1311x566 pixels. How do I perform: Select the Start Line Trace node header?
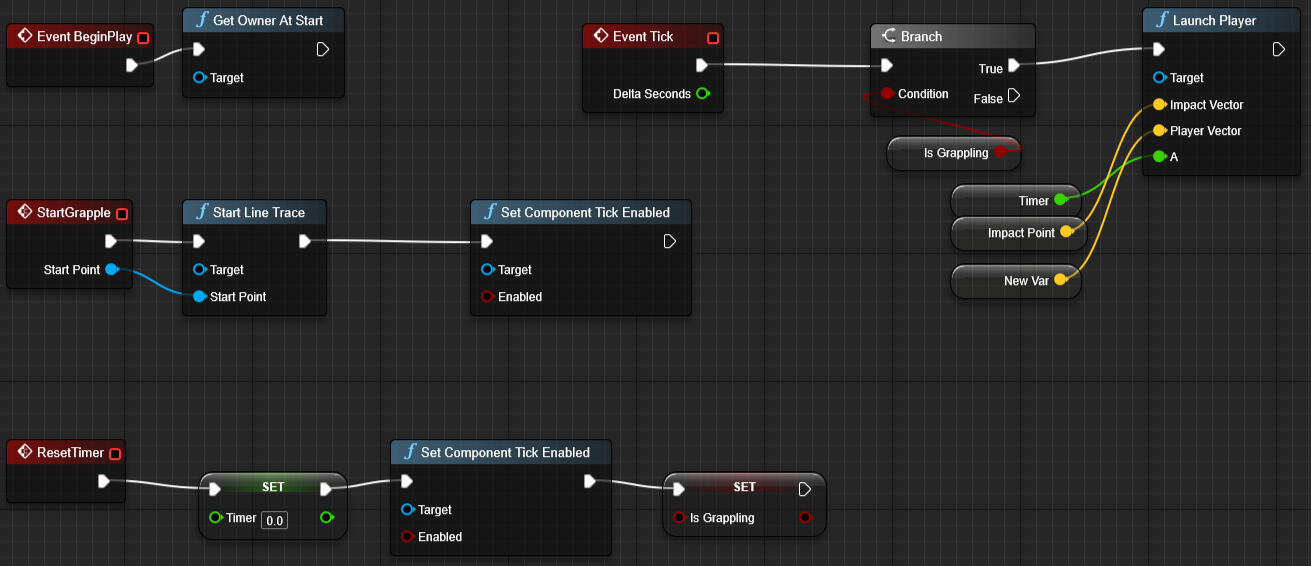pyautogui.click(x=254, y=213)
